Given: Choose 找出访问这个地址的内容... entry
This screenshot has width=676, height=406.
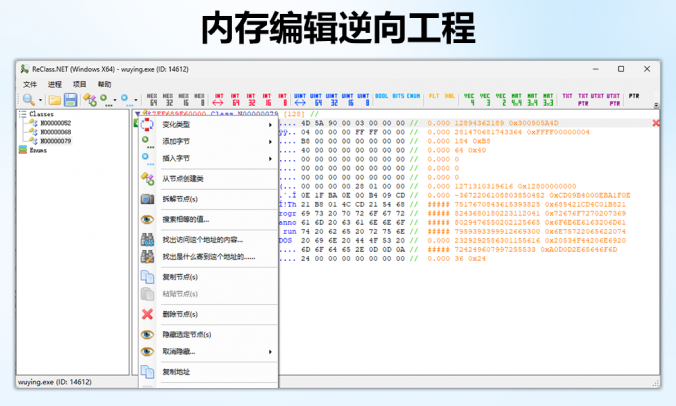Looking at the screenshot, I should (208, 240).
